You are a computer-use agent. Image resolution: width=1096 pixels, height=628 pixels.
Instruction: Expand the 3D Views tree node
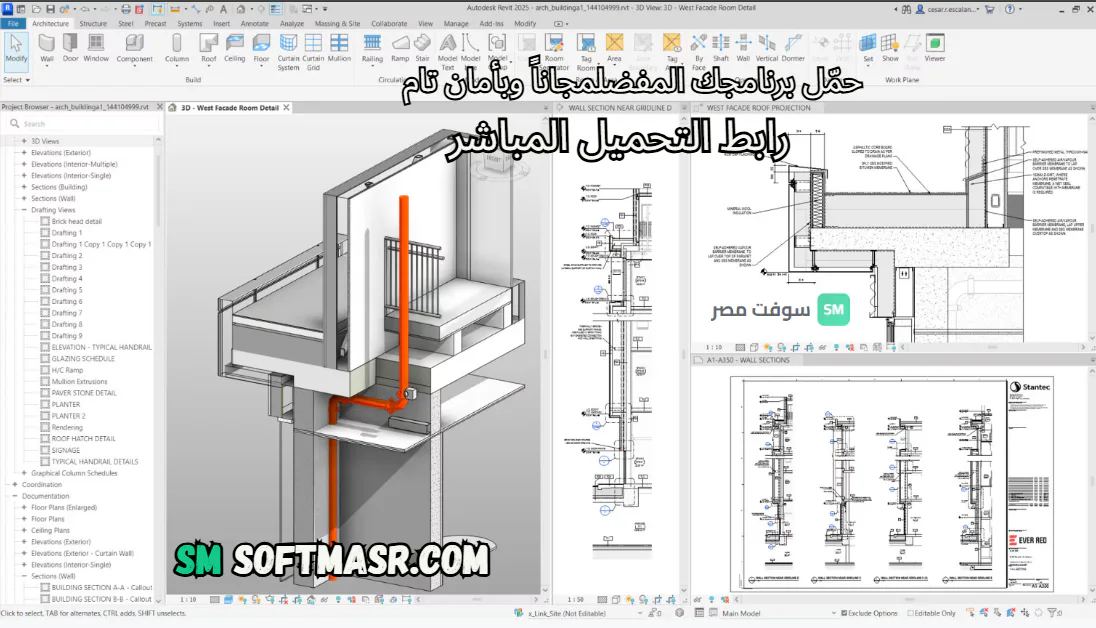tap(24, 141)
